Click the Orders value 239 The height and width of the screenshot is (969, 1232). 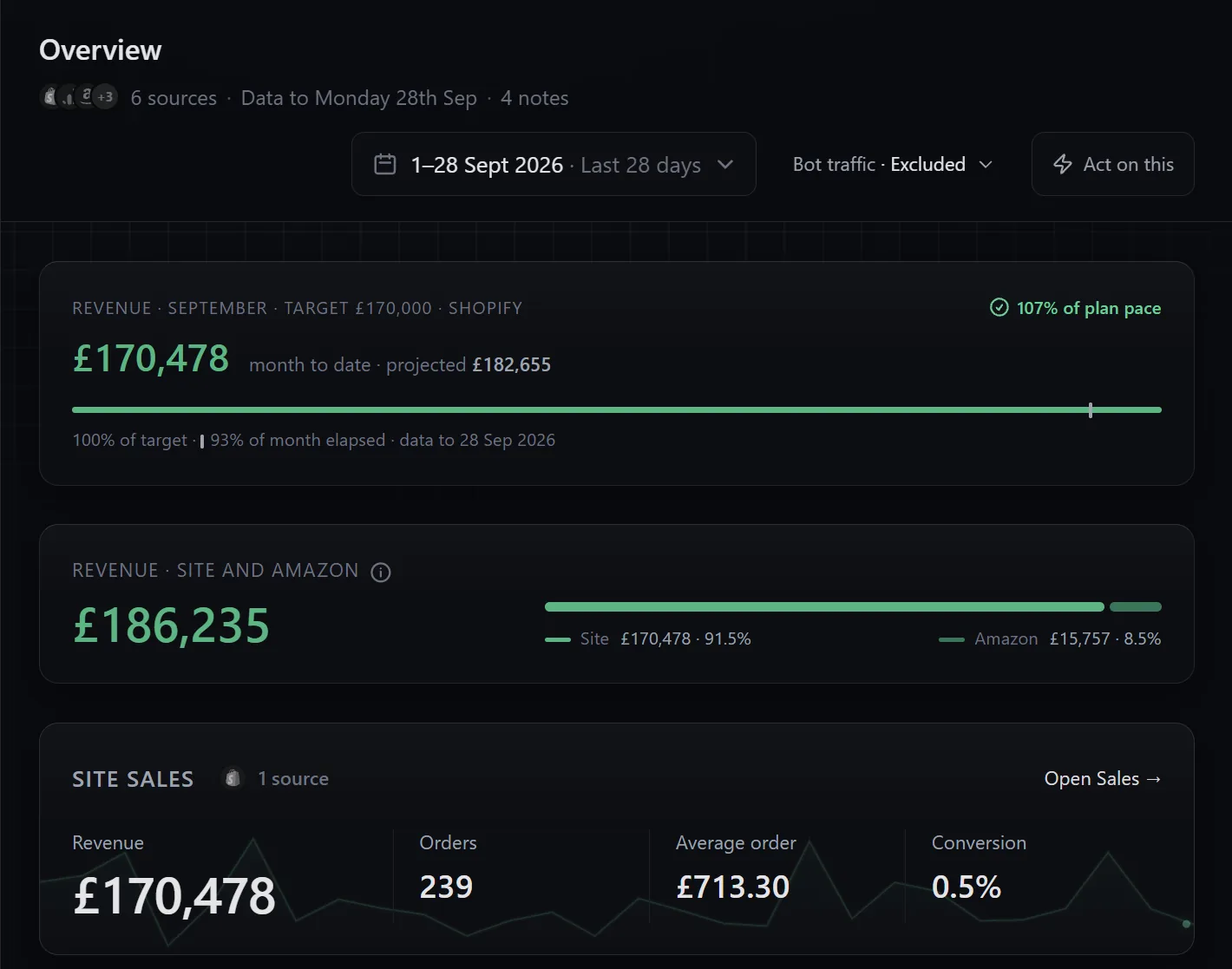(x=446, y=887)
